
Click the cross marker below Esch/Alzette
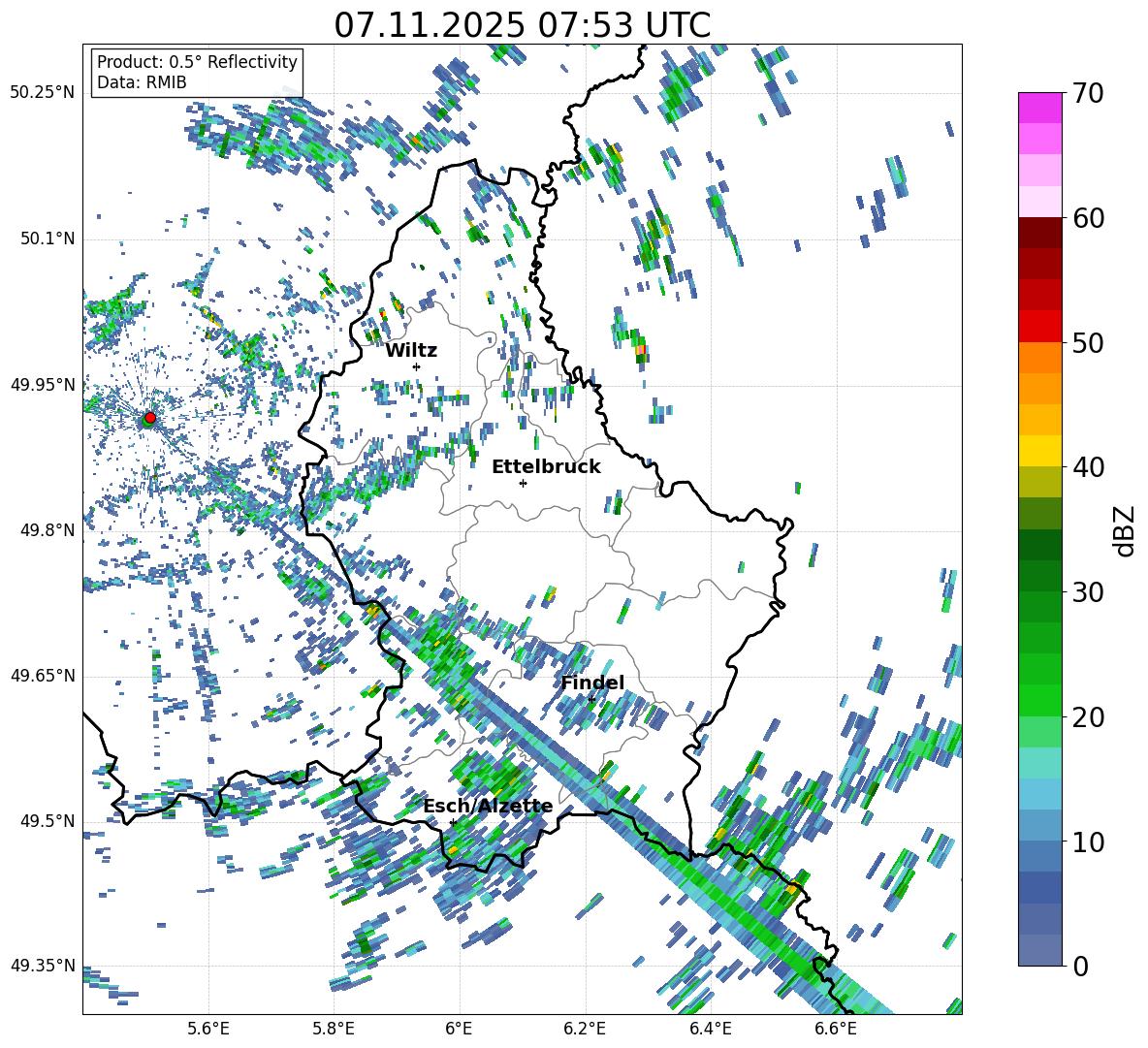coord(453,822)
